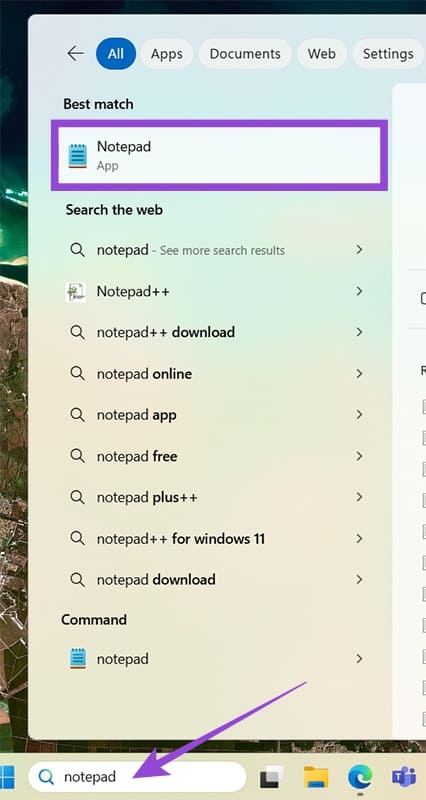Expand the notepad command chevron

[359, 659]
